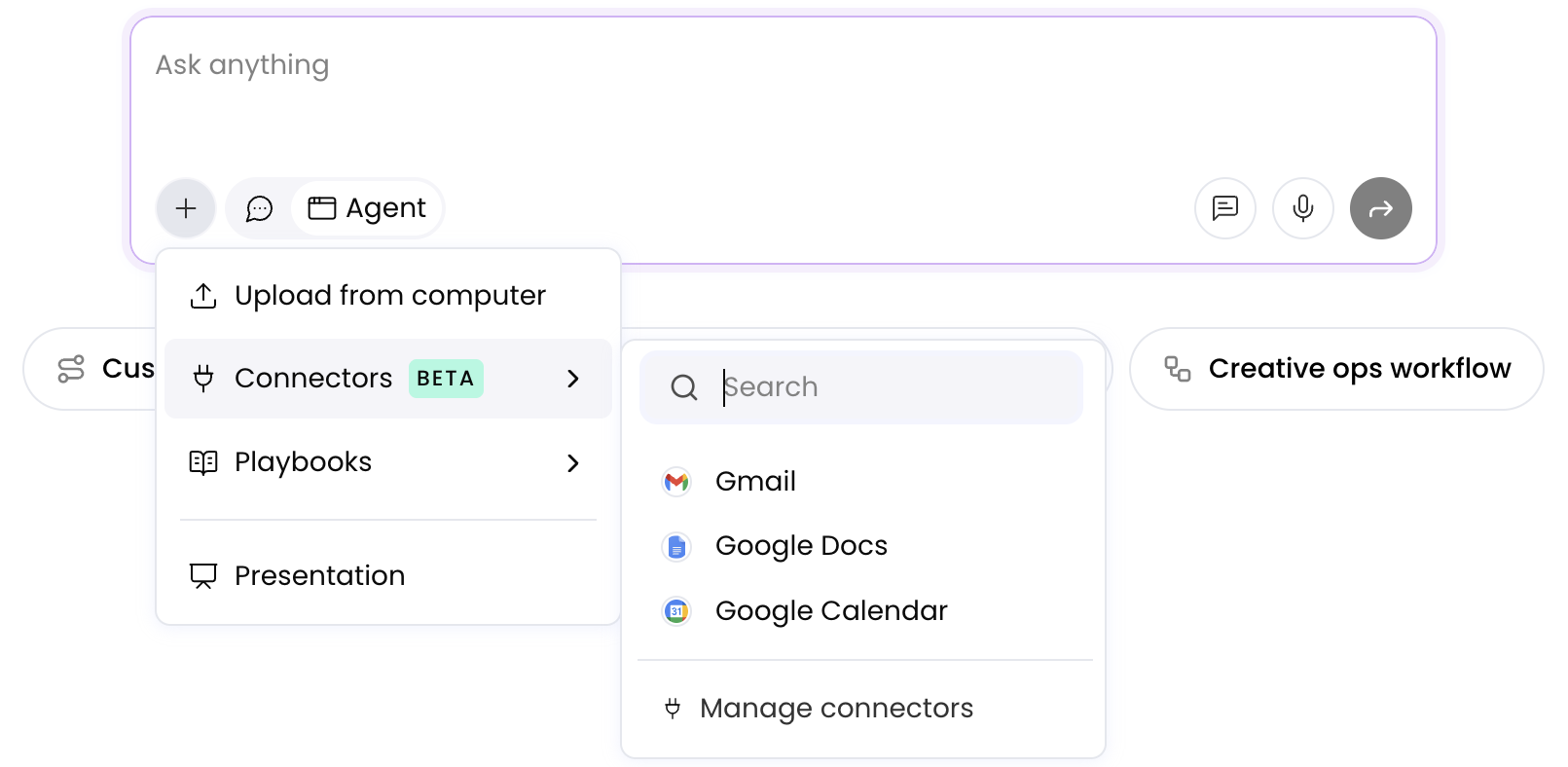Expand the Playbooks submenu arrow

[573, 463]
